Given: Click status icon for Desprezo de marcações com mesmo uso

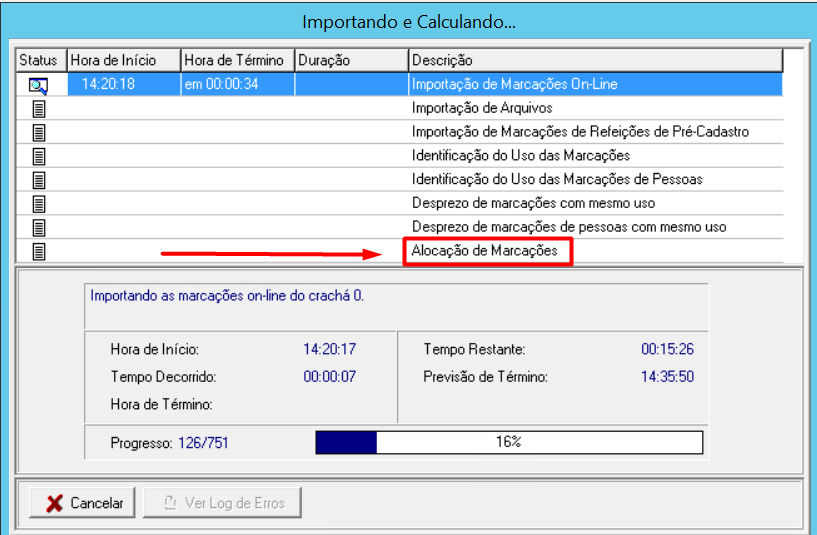Looking at the screenshot, I should (39, 204).
